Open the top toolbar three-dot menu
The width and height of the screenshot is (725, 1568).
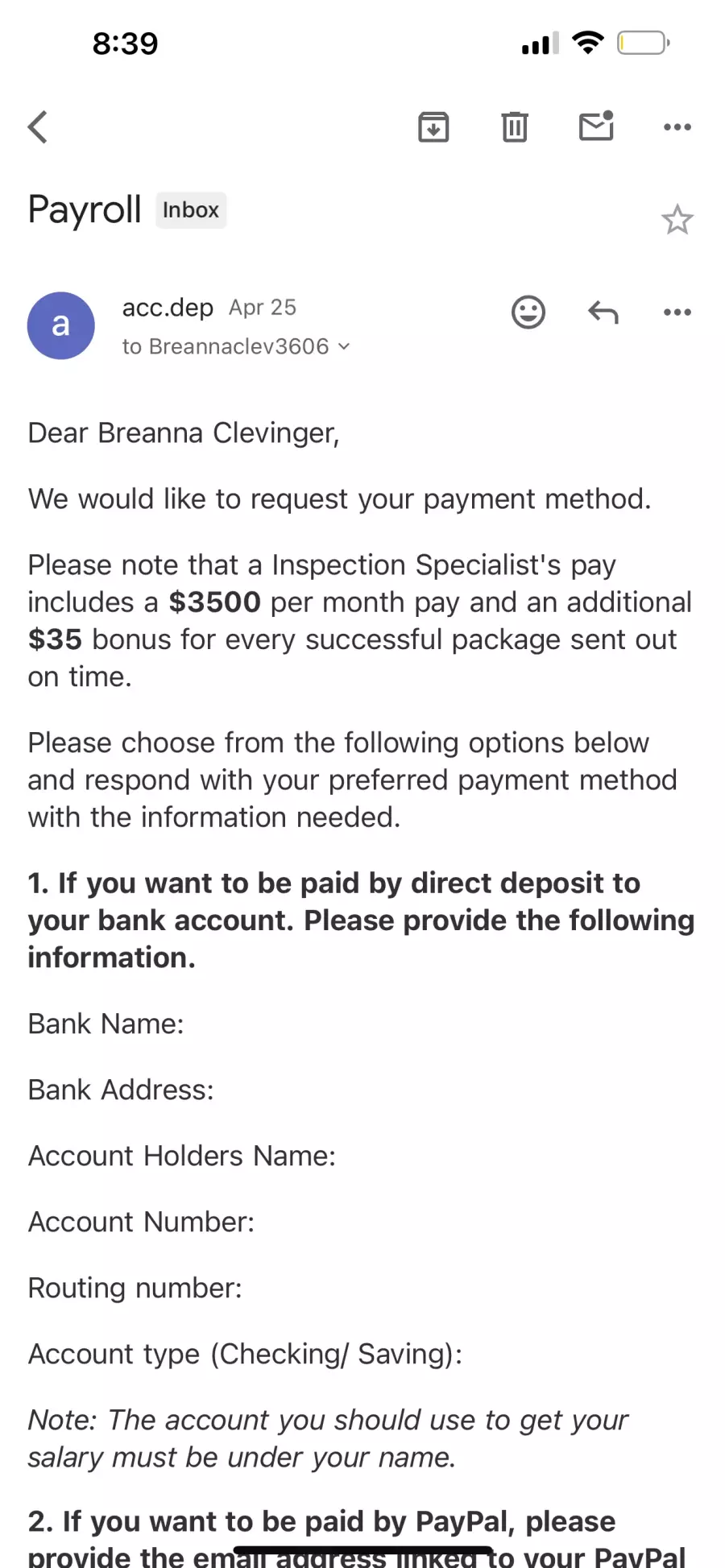[x=677, y=127]
